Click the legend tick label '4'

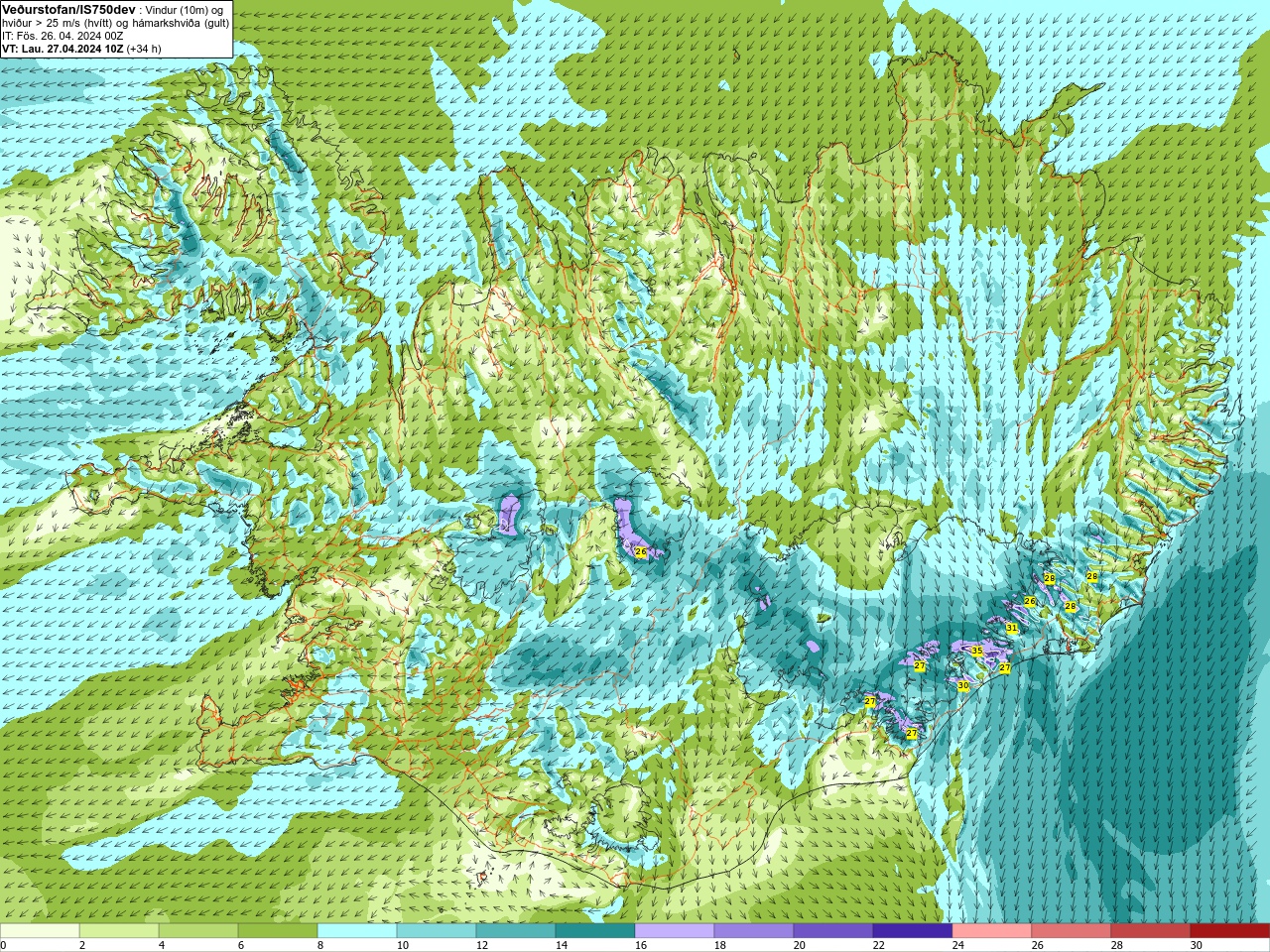coord(162,945)
